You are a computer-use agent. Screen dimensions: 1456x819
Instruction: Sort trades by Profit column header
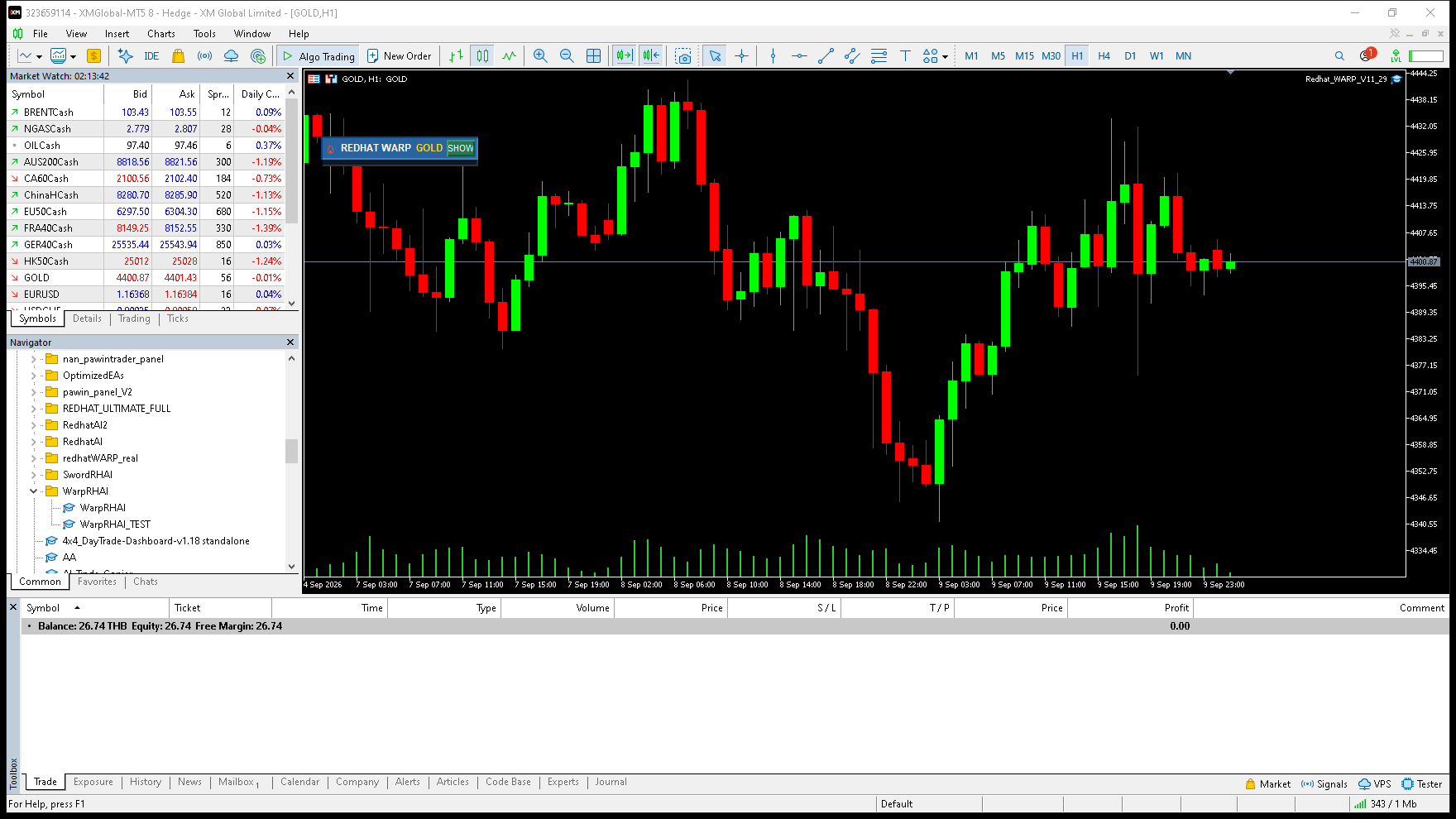[1129, 608]
